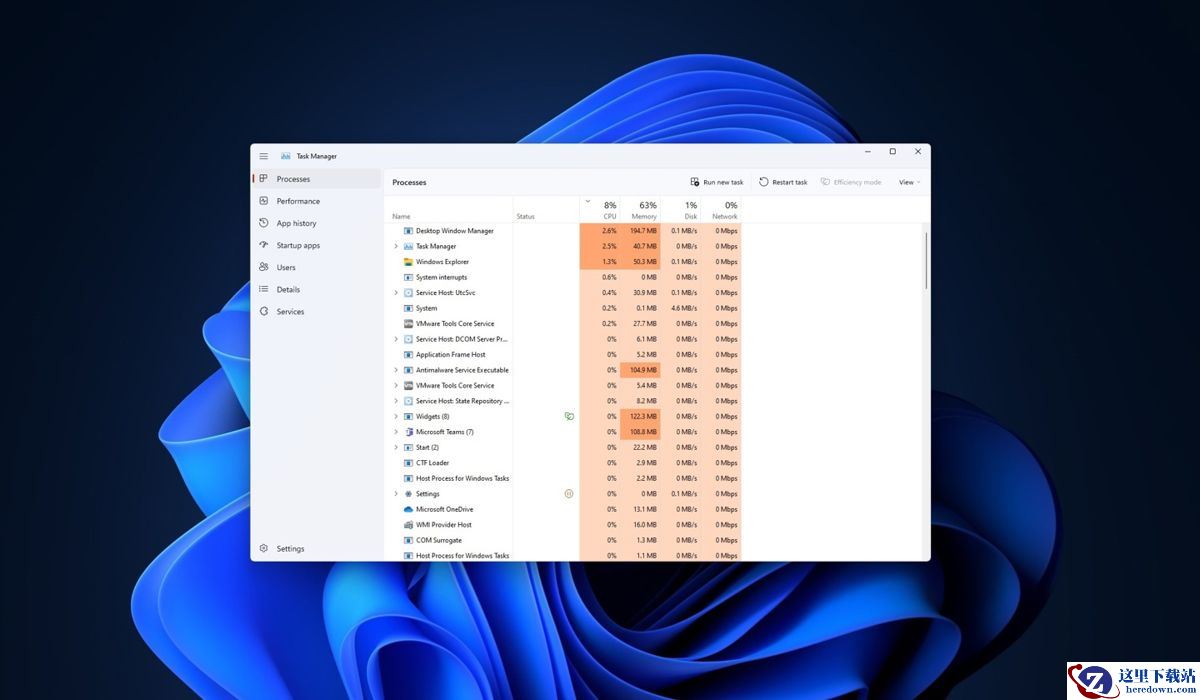Select the 50.3 MB memory cell
The height and width of the screenshot is (700, 1200).
(640, 262)
